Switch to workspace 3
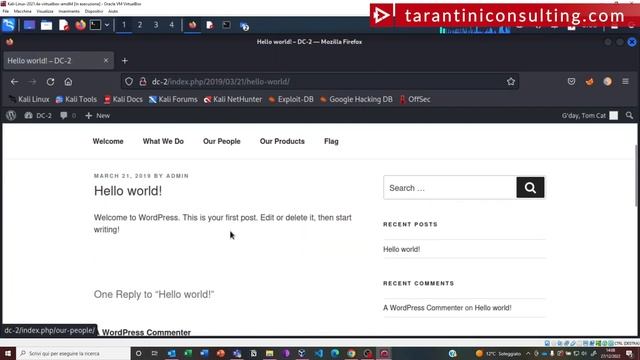 156,25
